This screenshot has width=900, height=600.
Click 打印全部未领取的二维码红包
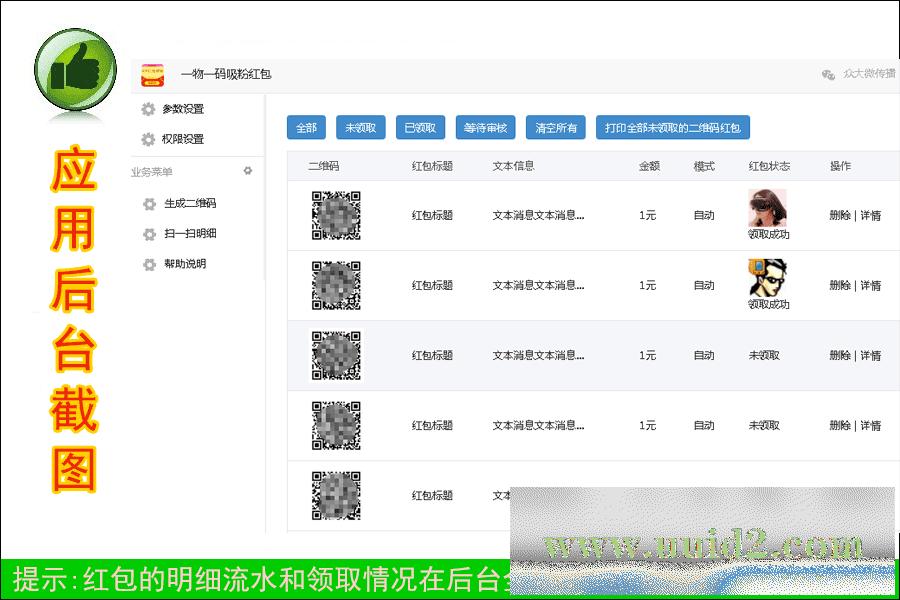tap(672, 128)
